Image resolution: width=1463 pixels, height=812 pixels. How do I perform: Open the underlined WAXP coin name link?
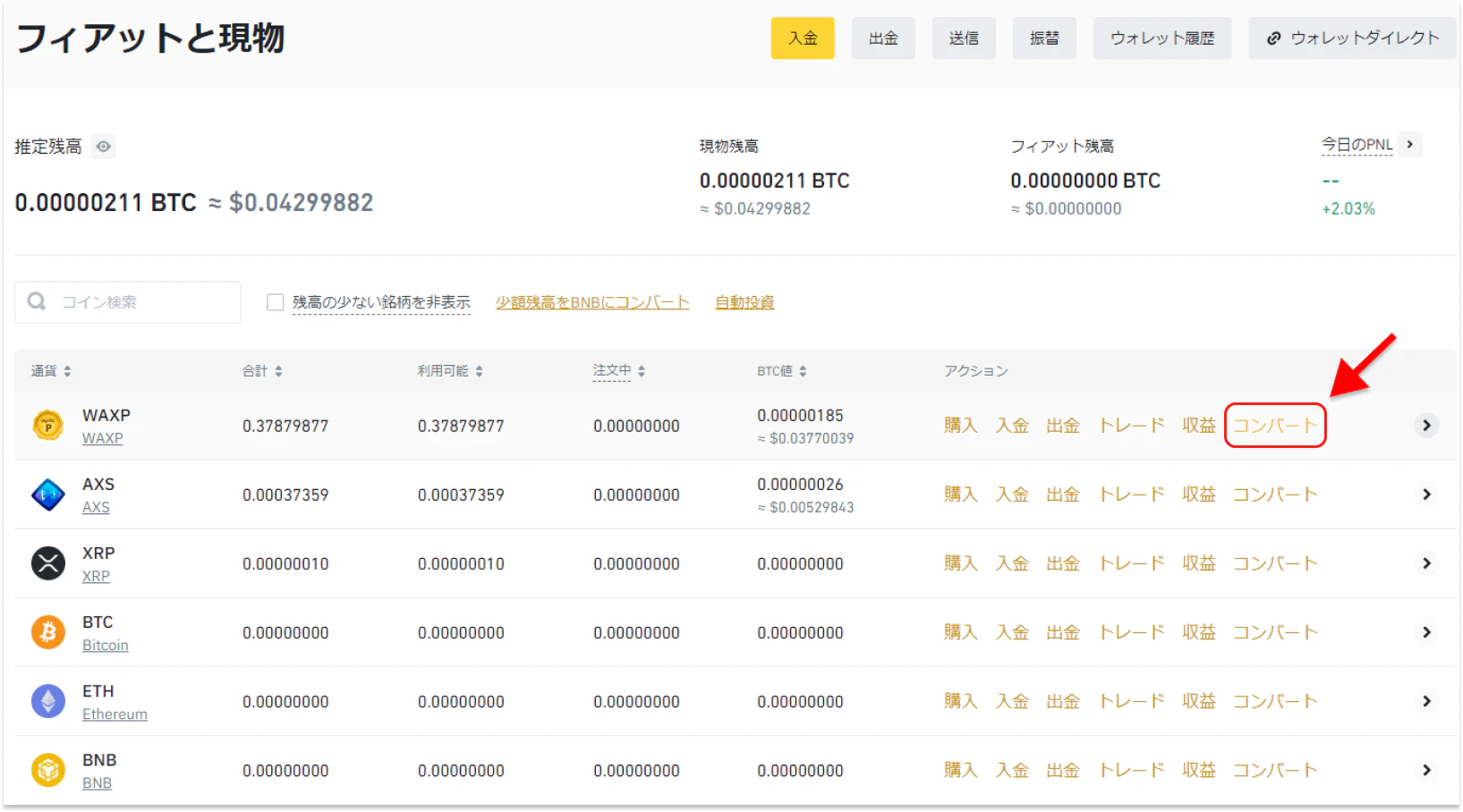[x=103, y=438]
